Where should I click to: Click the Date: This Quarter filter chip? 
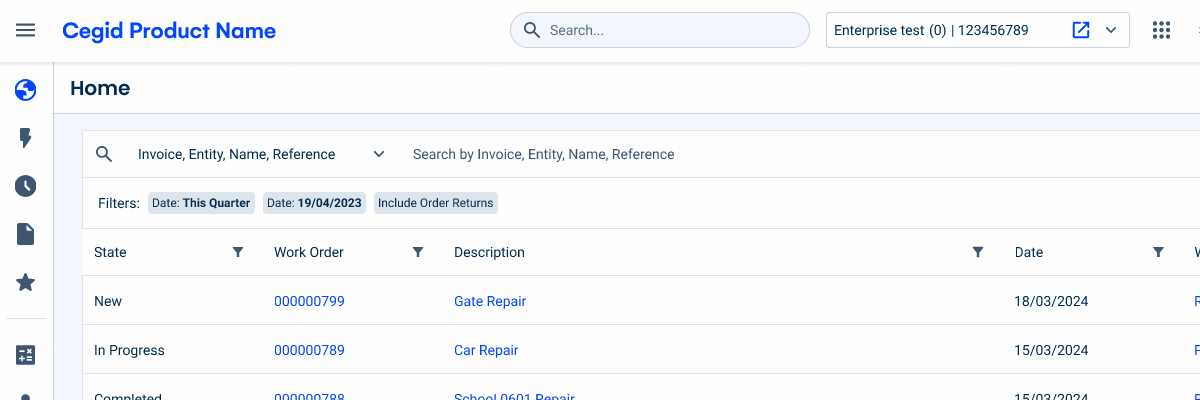click(200, 203)
